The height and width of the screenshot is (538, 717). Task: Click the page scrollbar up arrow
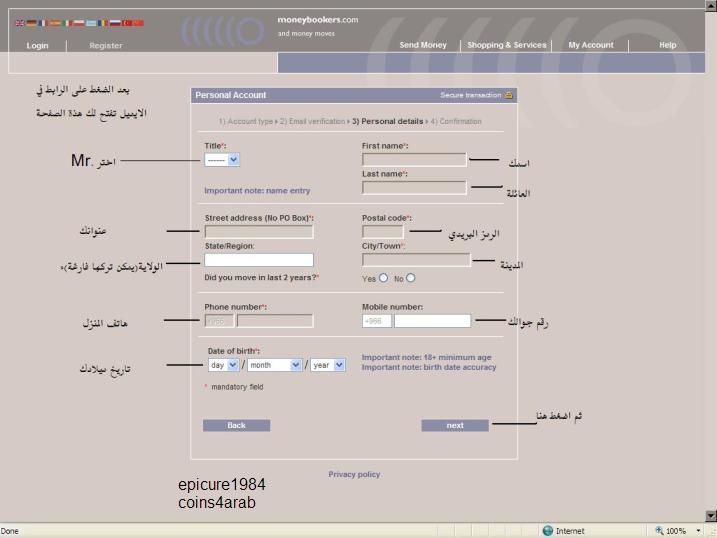pos(711,5)
